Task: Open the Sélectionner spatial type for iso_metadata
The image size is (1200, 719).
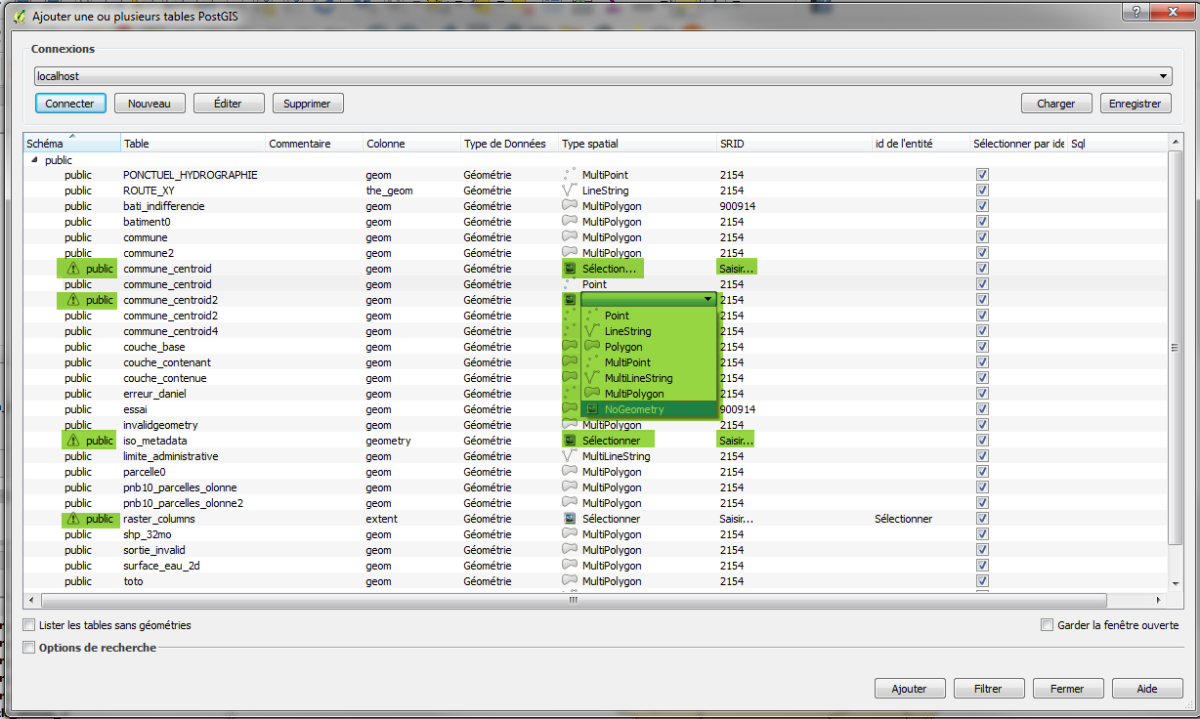Action: pos(609,441)
